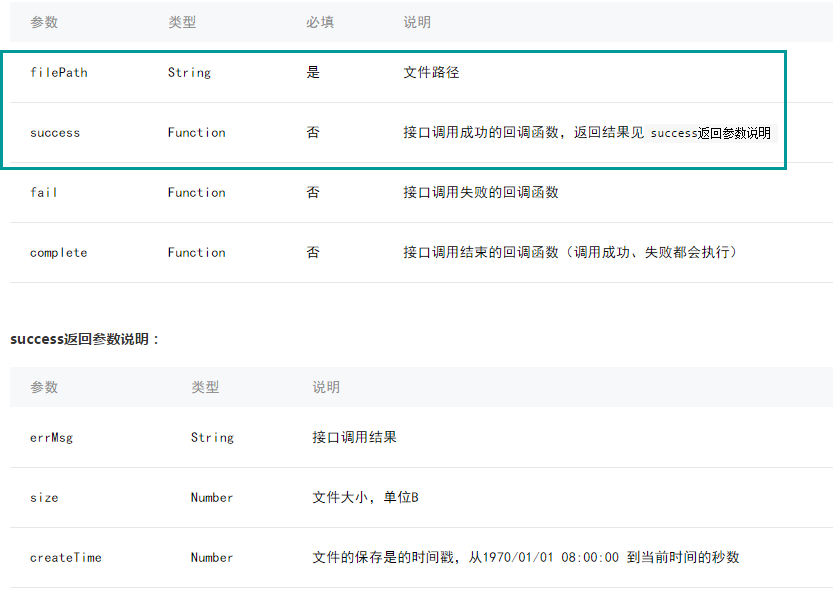Select the 'createTime' parameter cell
Screen dimensions: 833x594
pyautogui.click(x=65, y=558)
